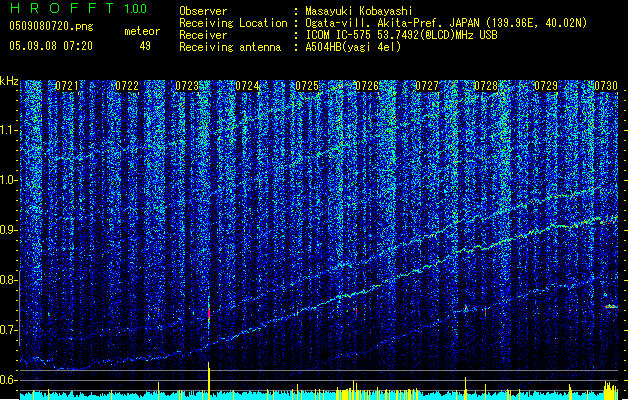Click the 0.9 frequency axis label
629x400 pixels.
point(9,230)
